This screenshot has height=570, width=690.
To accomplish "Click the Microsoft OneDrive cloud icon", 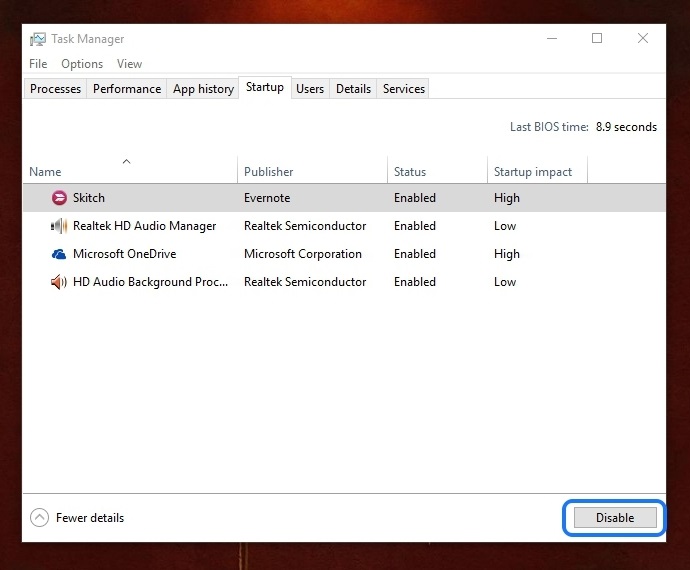I will click(59, 254).
